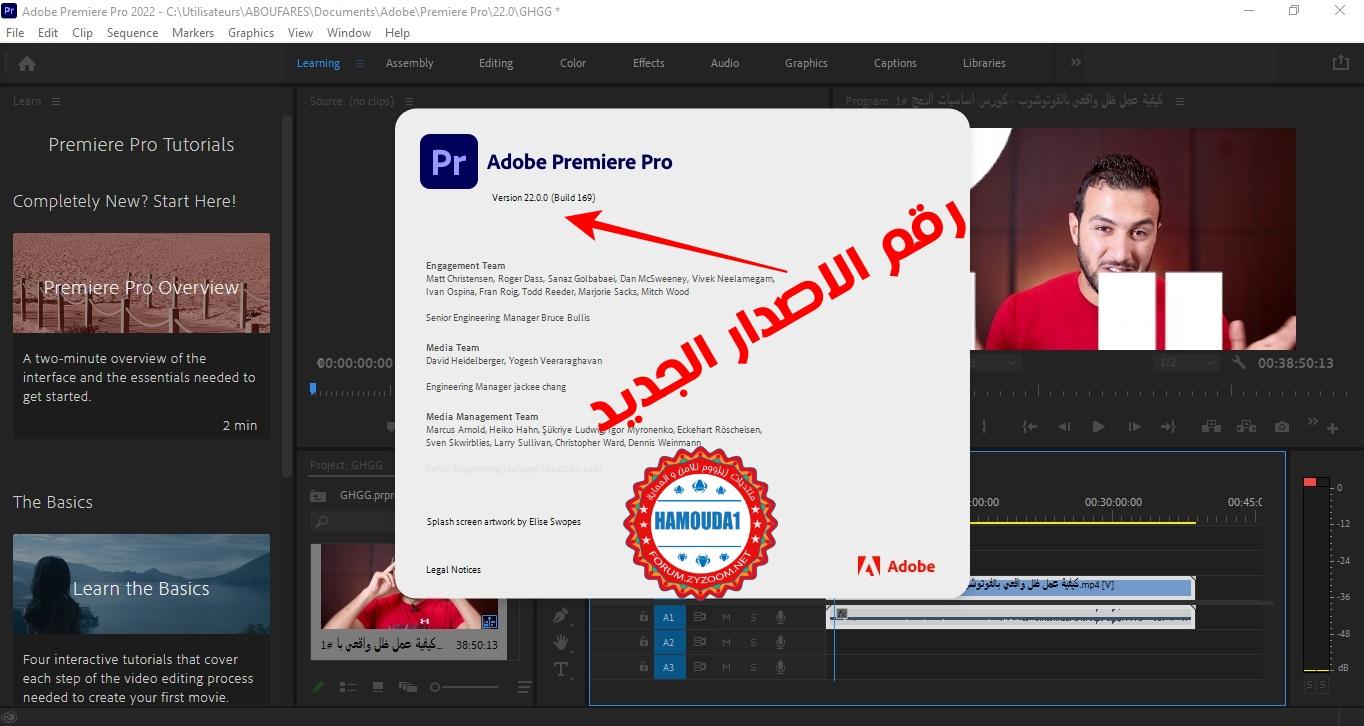Solo track A3
The width and height of the screenshot is (1364, 726).
753,667
